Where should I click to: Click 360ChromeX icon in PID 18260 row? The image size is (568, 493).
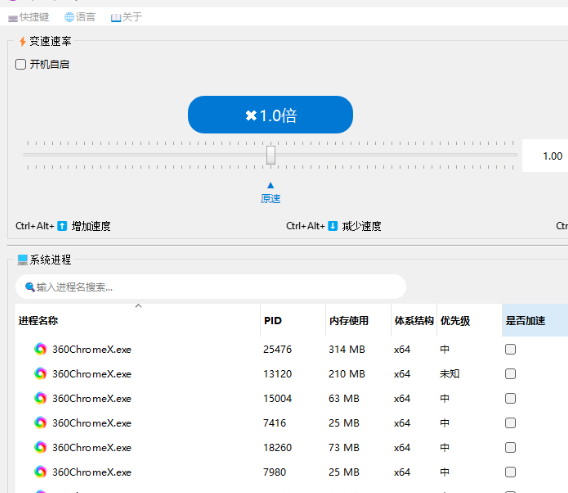click(x=41, y=447)
